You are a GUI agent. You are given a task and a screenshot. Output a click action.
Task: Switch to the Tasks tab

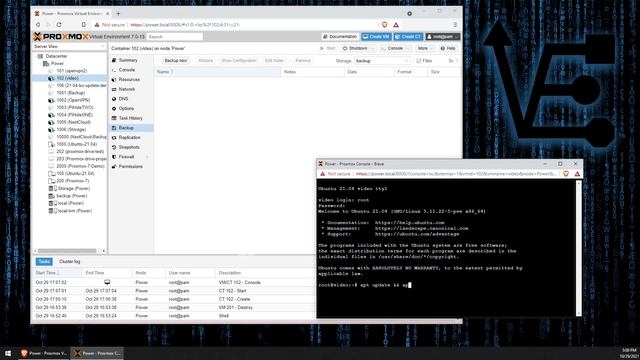point(44,261)
